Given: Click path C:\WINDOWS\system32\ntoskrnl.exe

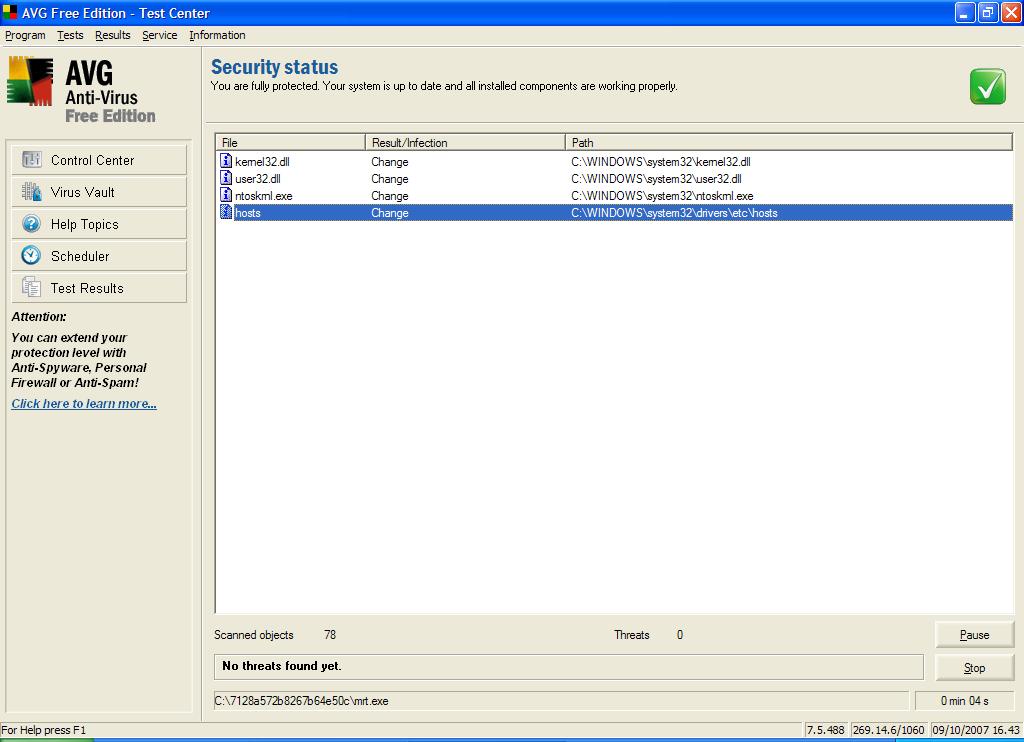Looking at the screenshot, I should [x=662, y=196].
